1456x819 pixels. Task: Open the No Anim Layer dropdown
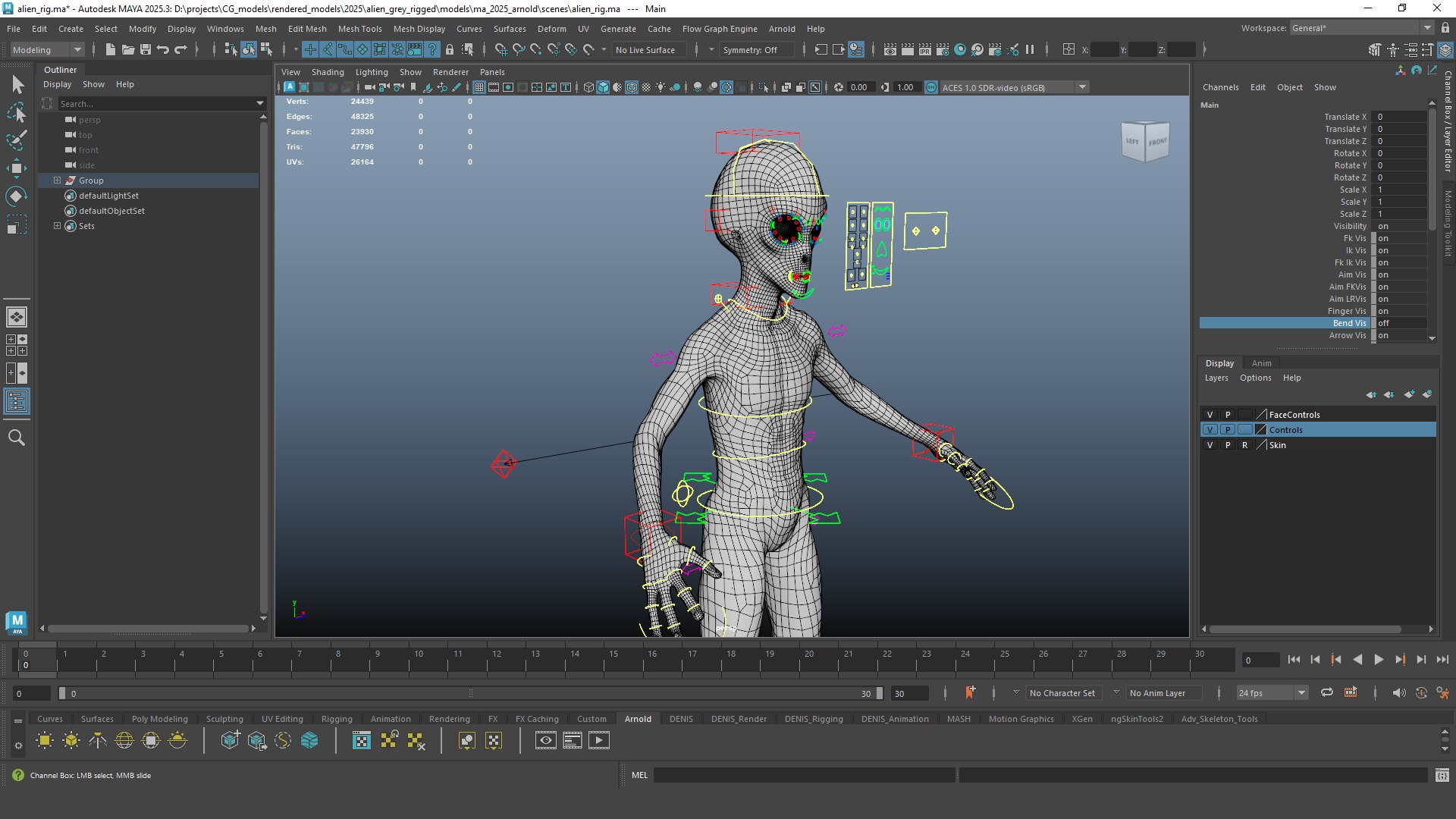1164,692
